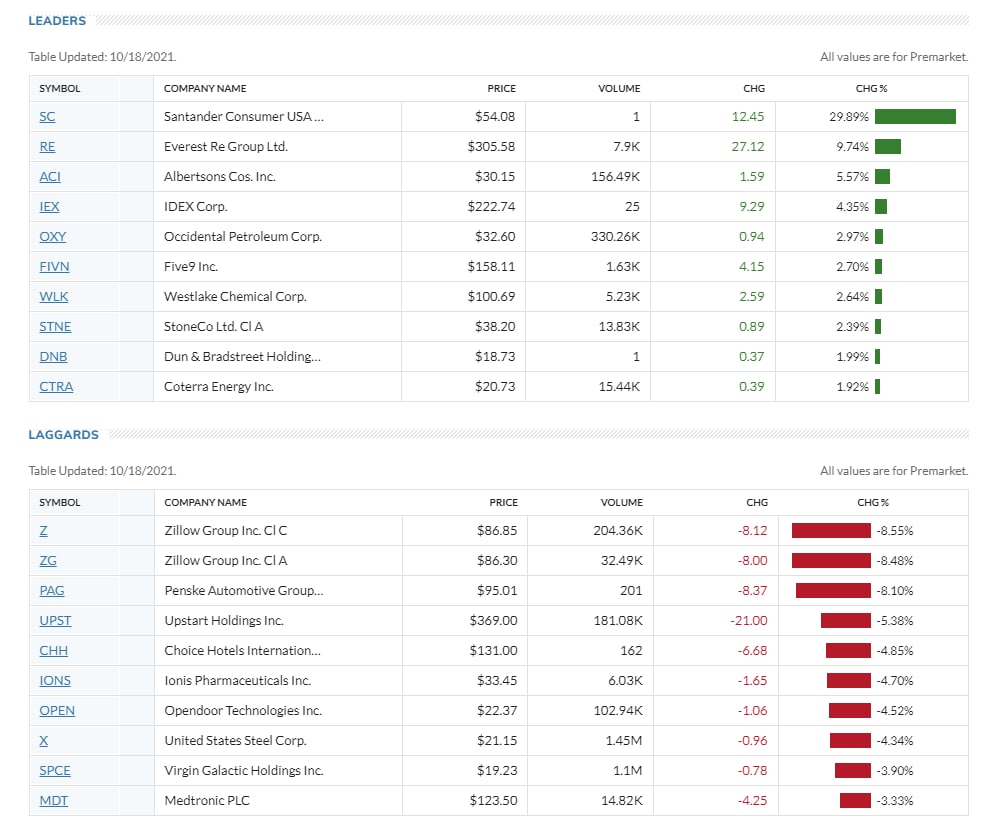Viewport: 988px width, 828px height.
Task: Select Albertsons Cos. Inc. name
Action: click(x=220, y=177)
